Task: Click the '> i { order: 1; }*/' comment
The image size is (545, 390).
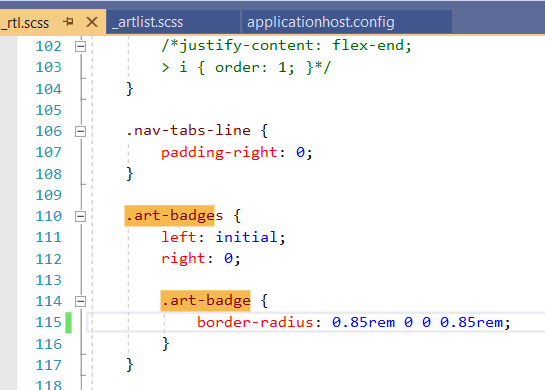Action: (x=246, y=67)
